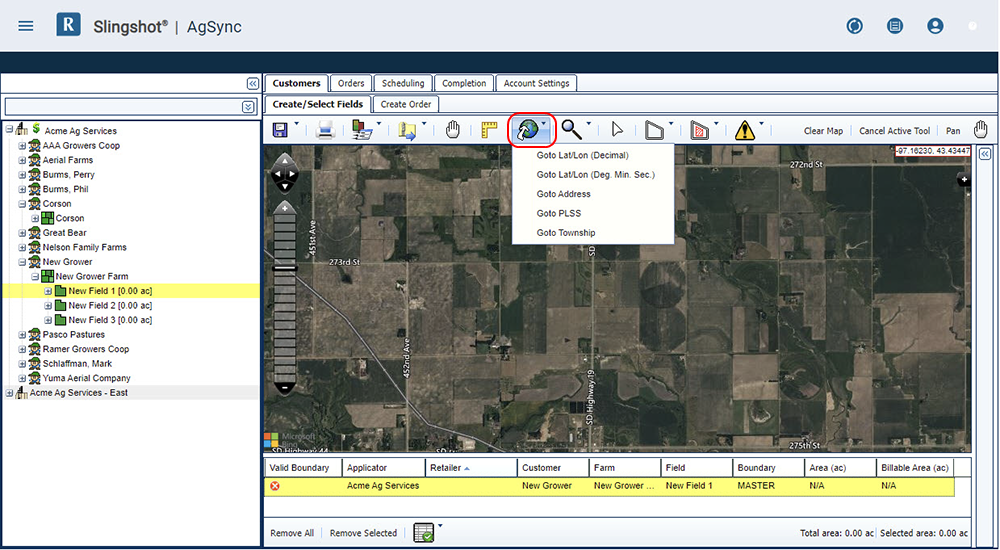Open the export grid dropdown arrow
The height and width of the screenshot is (550, 1000).
pos(440,526)
